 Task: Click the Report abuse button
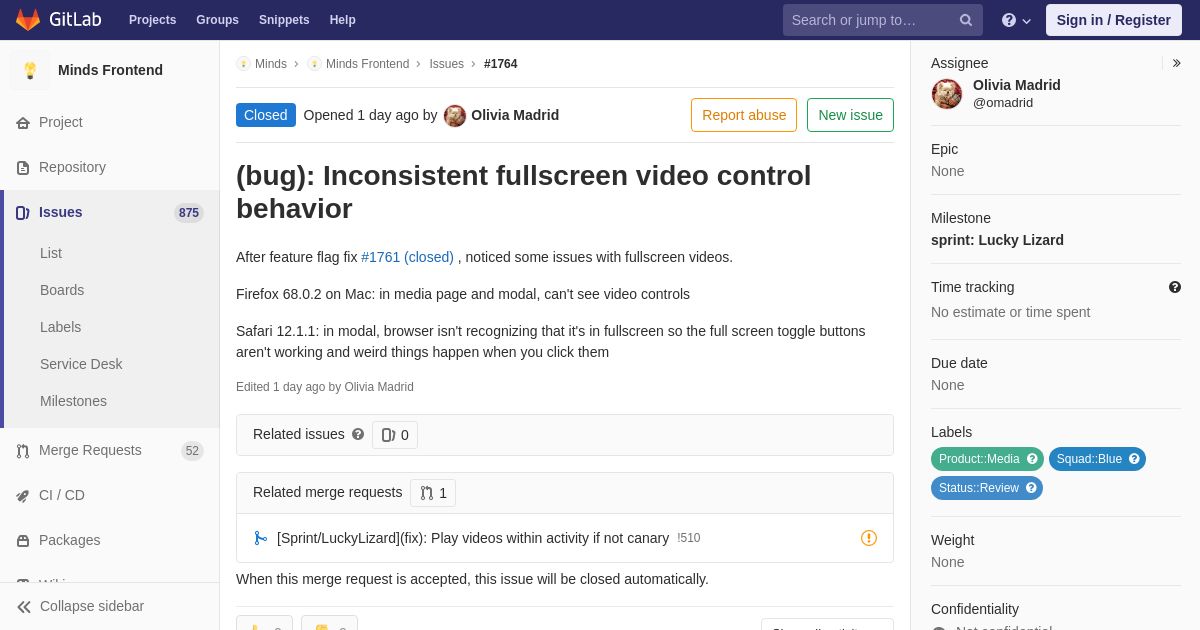(744, 115)
